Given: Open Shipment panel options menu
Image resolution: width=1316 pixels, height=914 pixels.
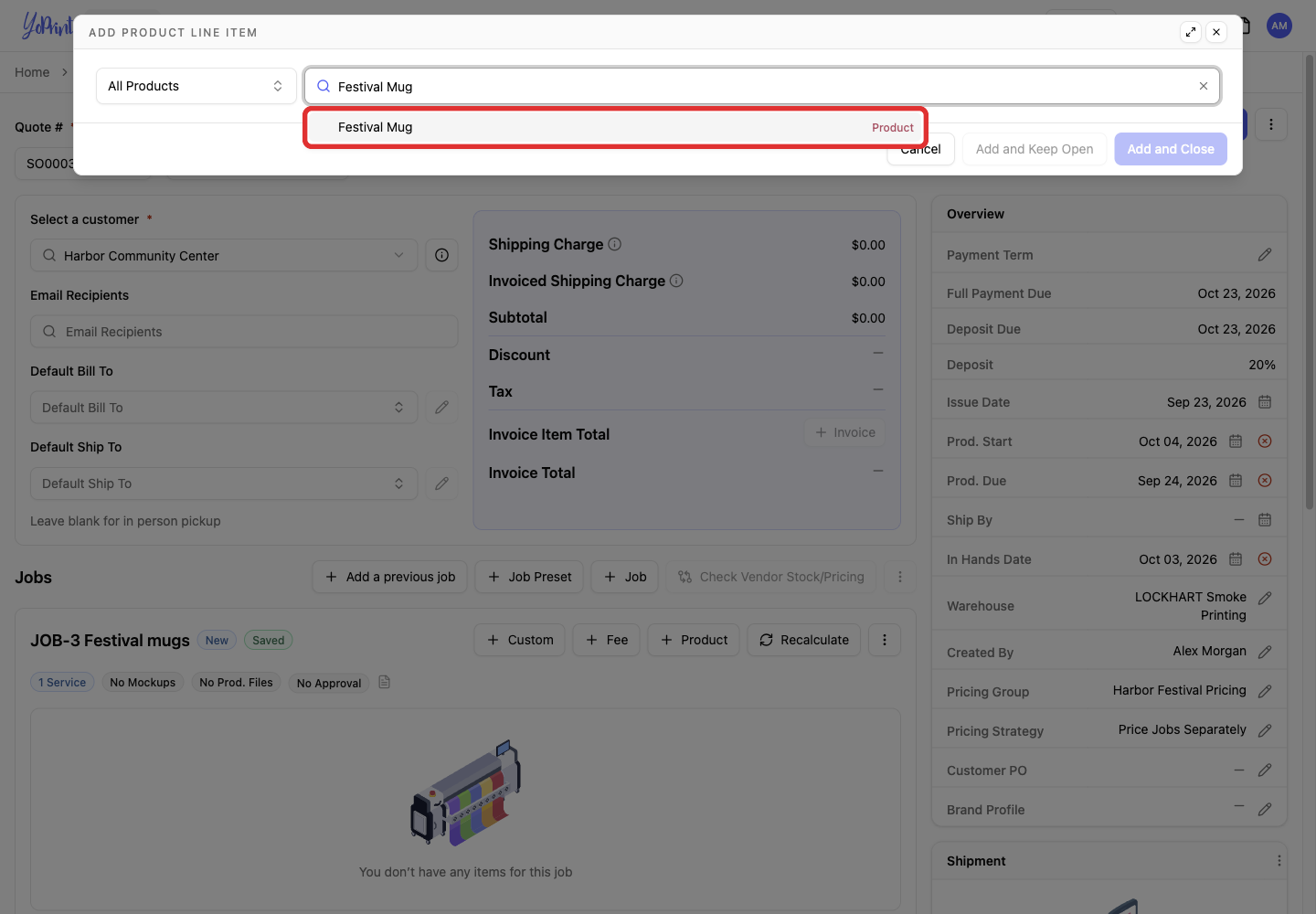Looking at the screenshot, I should tap(1279, 861).
